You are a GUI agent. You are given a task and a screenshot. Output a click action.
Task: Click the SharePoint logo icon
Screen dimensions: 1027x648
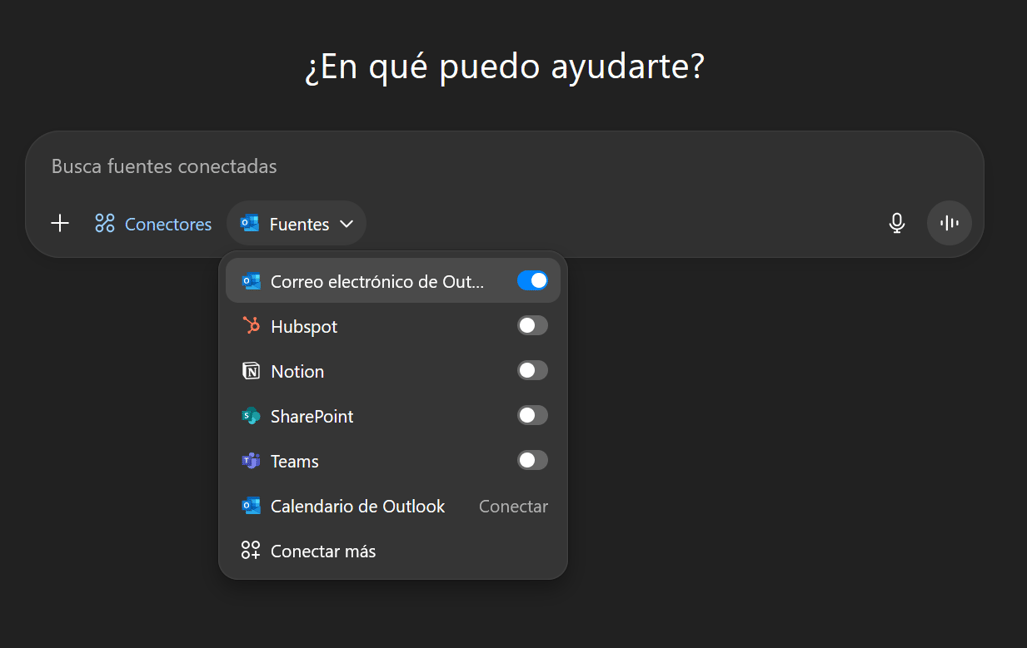click(251, 416)
